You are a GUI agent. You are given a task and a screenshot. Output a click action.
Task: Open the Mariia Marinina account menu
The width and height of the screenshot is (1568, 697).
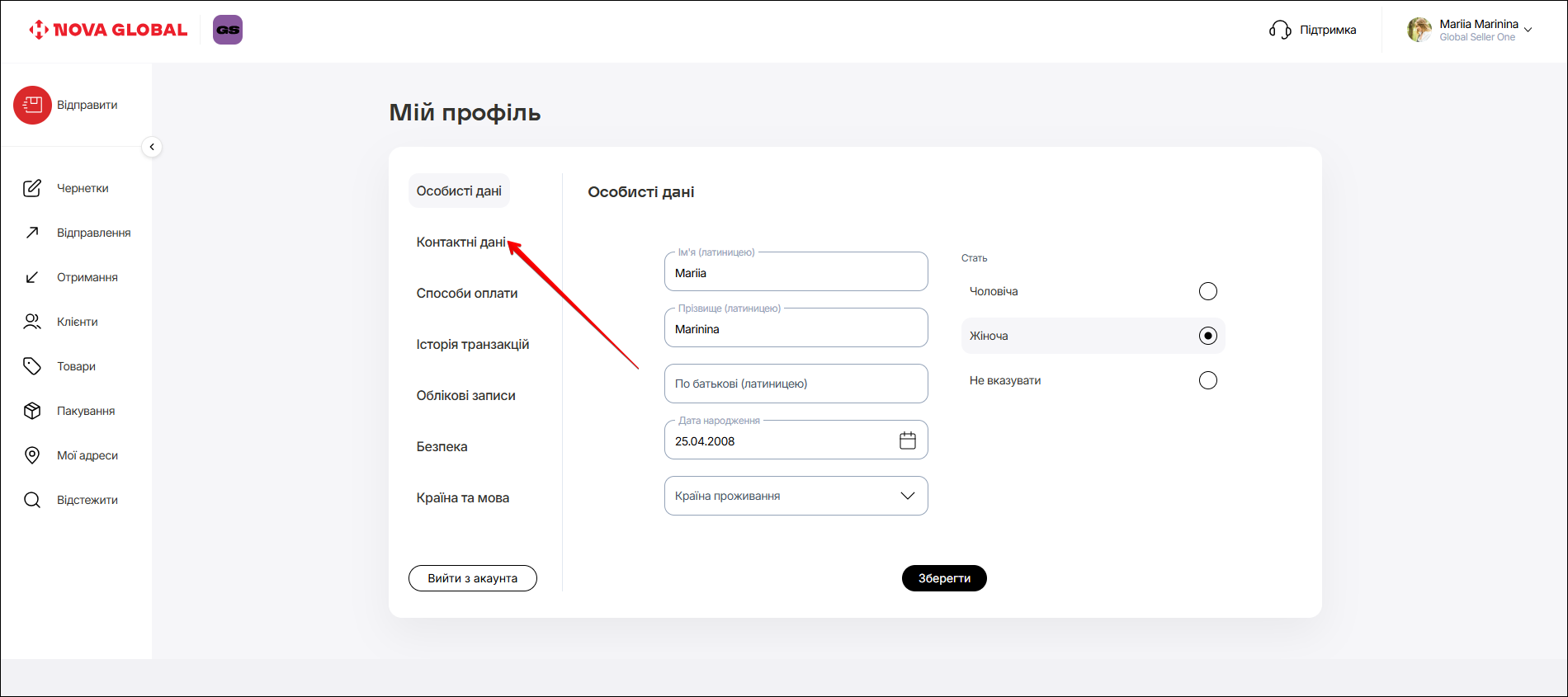pos(1470,30)
